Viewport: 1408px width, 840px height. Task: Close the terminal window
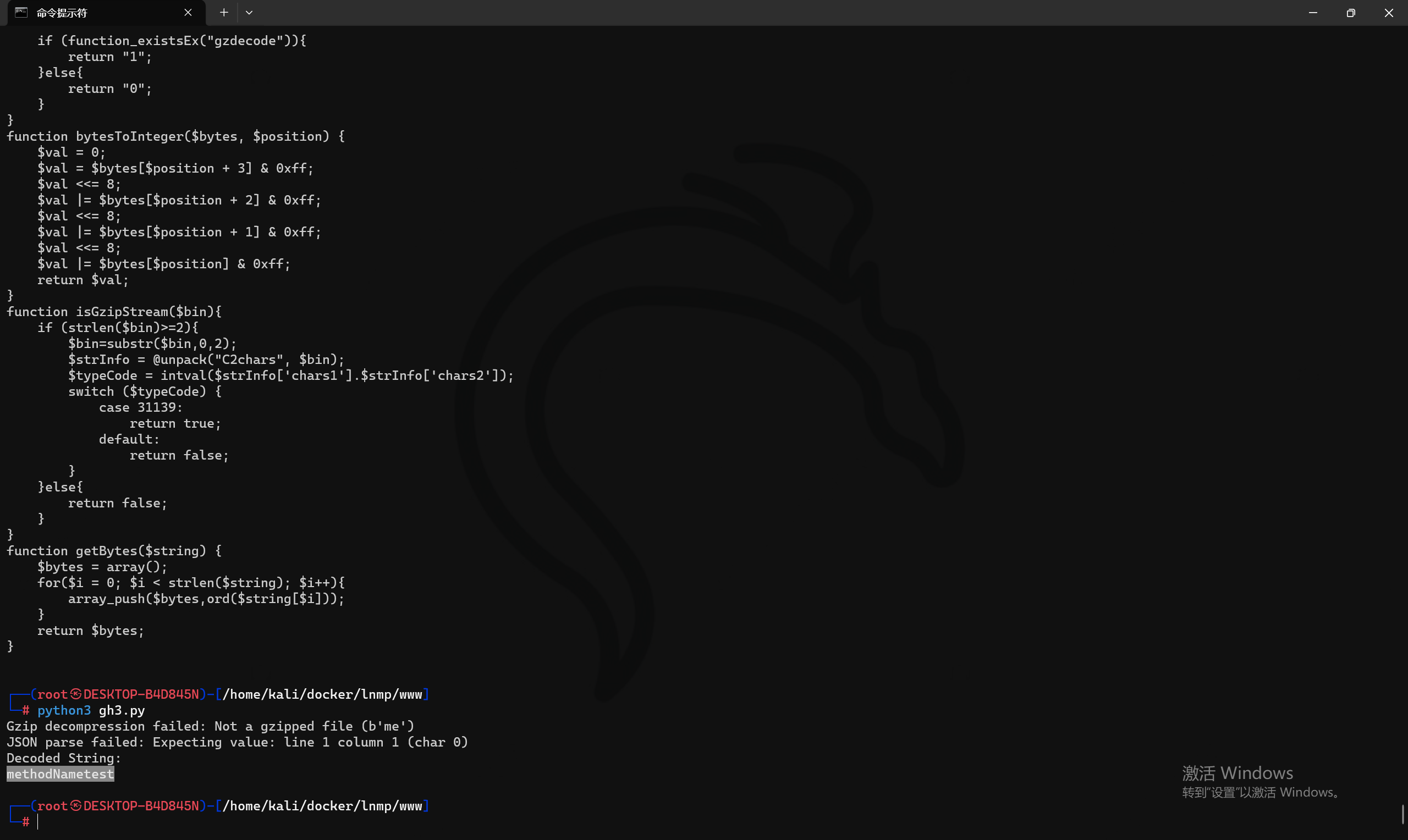tap(1389, 13)
